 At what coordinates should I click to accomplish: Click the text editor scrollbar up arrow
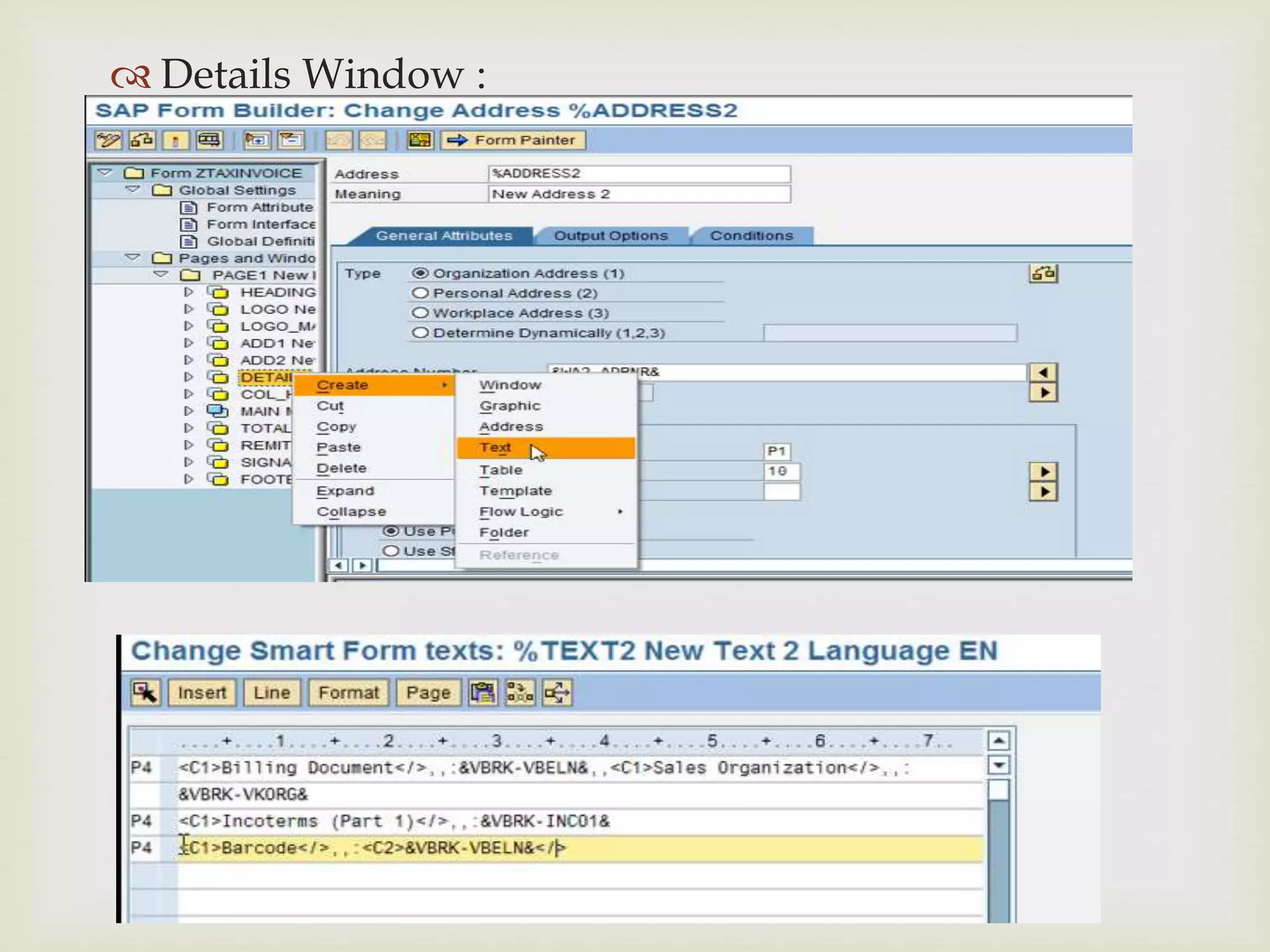coord(998,741)
